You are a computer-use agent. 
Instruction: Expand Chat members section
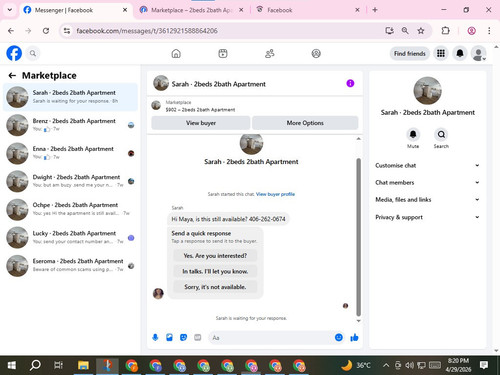[428, 182]
